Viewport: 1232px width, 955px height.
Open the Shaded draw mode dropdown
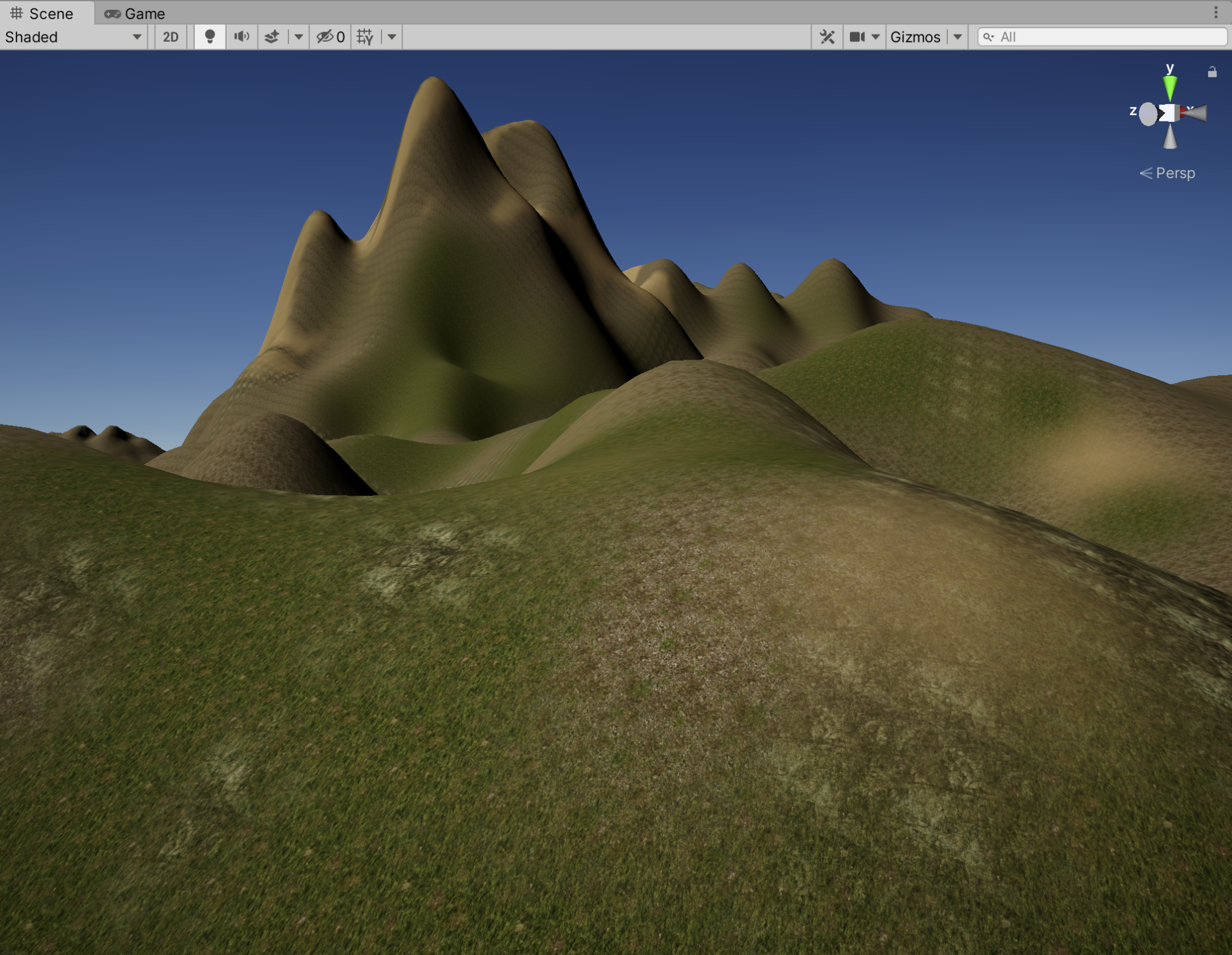[73, 37]
